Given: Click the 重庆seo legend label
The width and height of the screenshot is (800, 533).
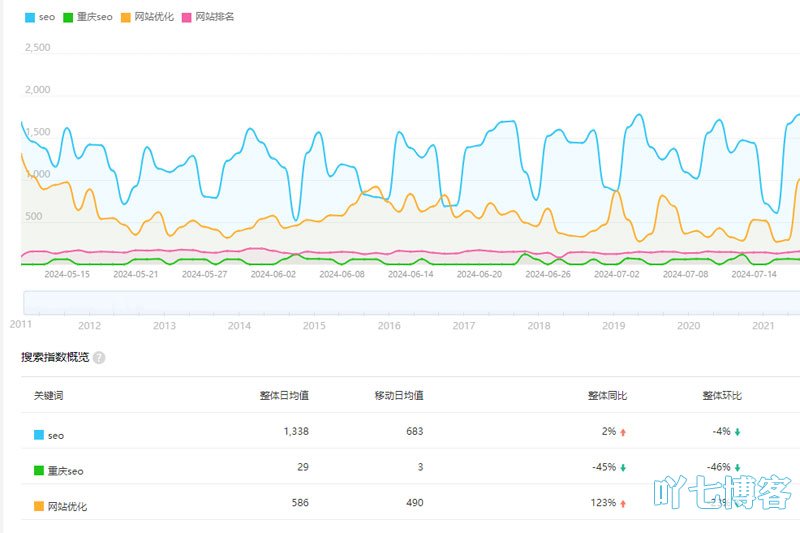Looking at the screenshot, I should click(94, 17).
